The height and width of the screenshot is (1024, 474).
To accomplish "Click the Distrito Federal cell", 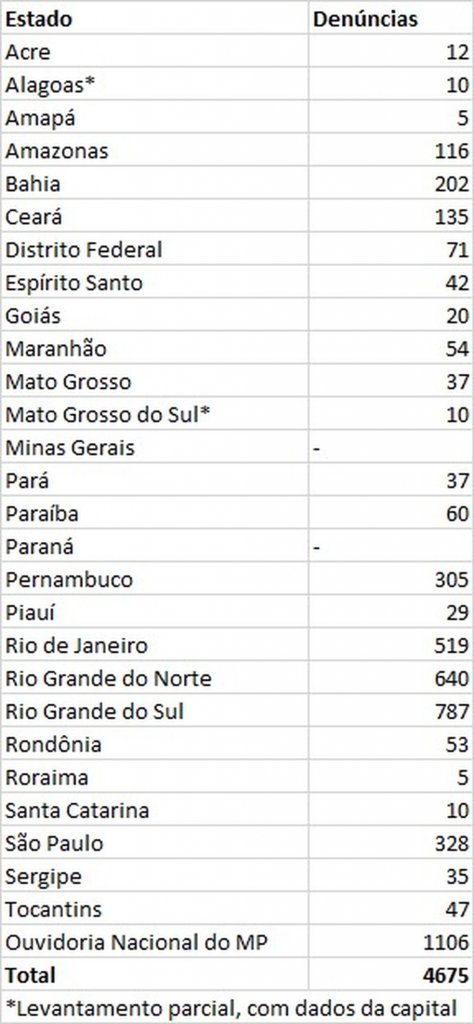I will pos(154,249).
